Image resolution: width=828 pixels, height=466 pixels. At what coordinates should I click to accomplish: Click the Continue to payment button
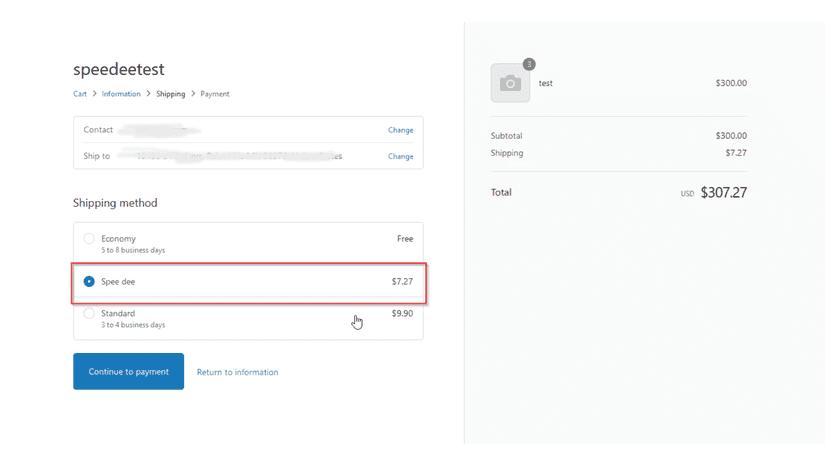click(x=128, y=371)
